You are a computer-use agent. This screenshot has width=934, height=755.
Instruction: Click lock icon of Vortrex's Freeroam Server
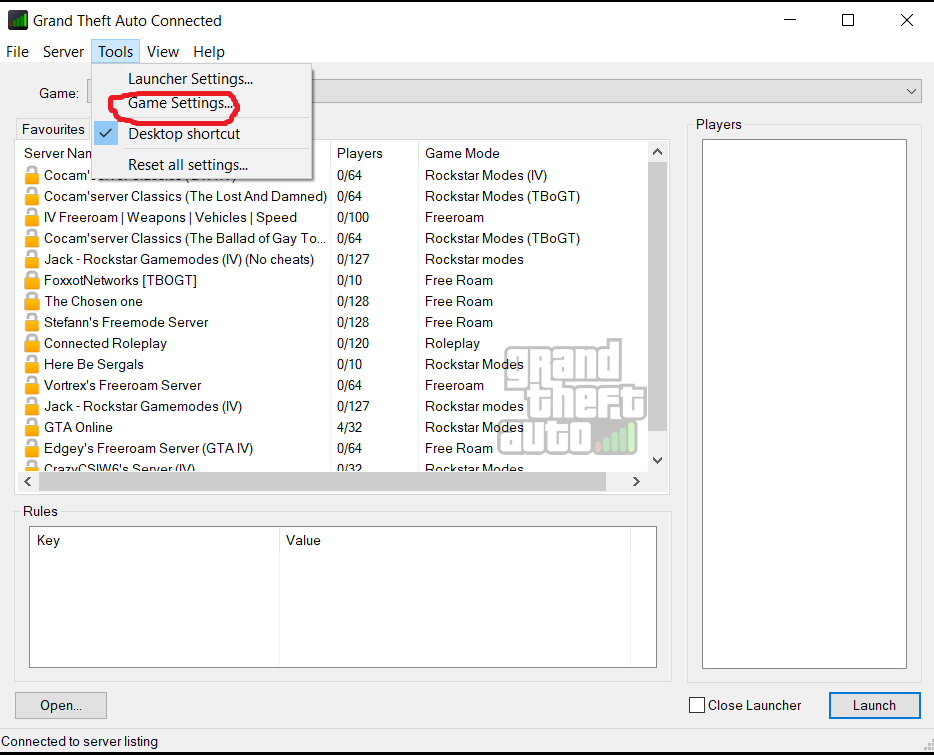click(x=32, y=386)
